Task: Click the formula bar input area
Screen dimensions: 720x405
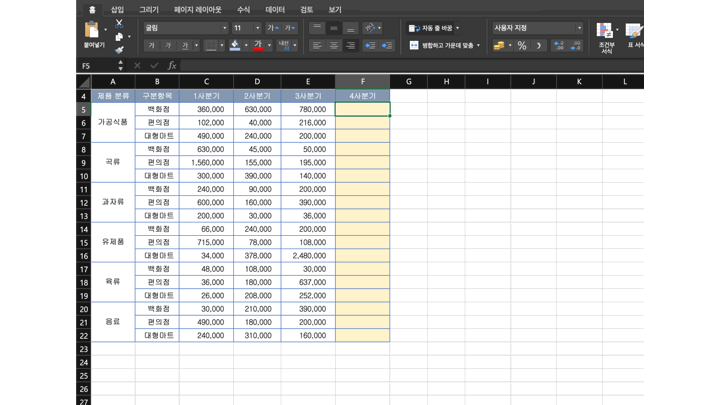Action: click(412, 66)
